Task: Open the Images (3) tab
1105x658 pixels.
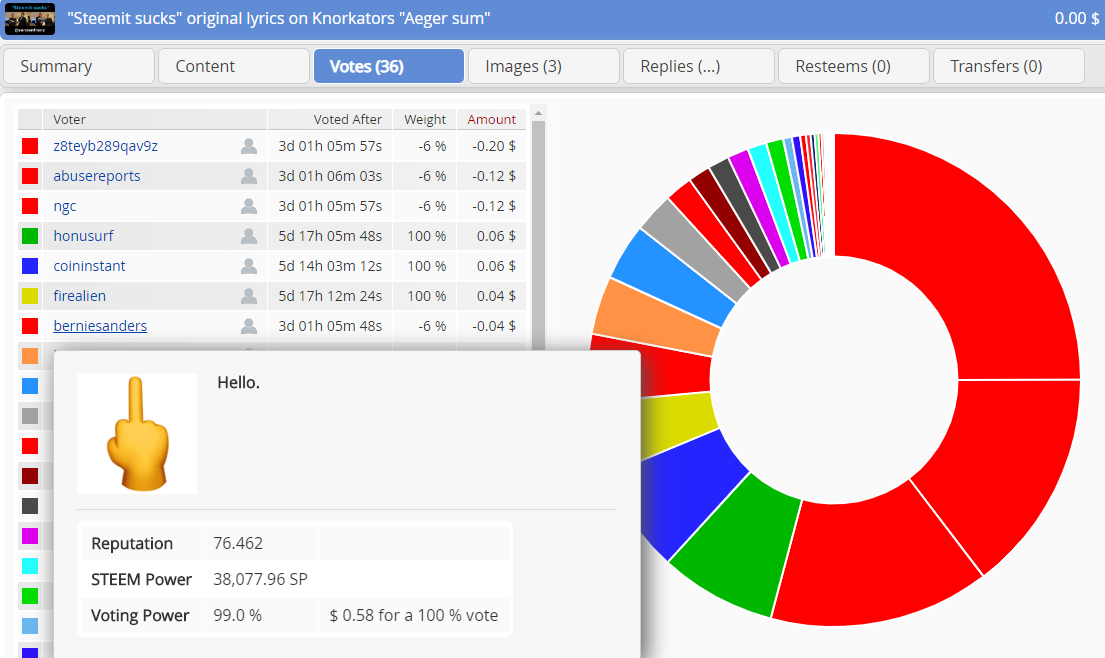Action: point(544,66)
